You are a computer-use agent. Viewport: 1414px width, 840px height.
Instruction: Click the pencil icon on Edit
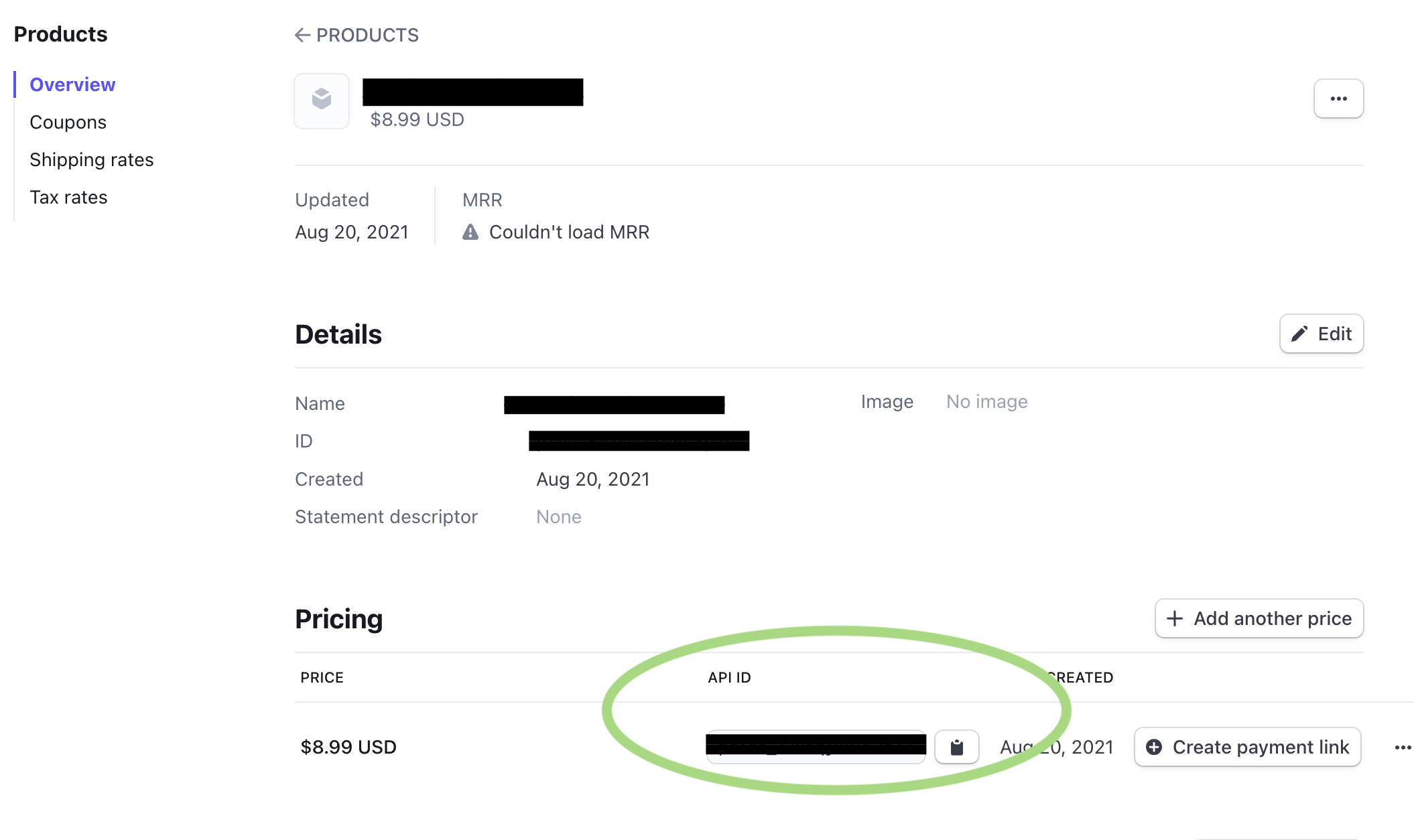click(1299, 334)
